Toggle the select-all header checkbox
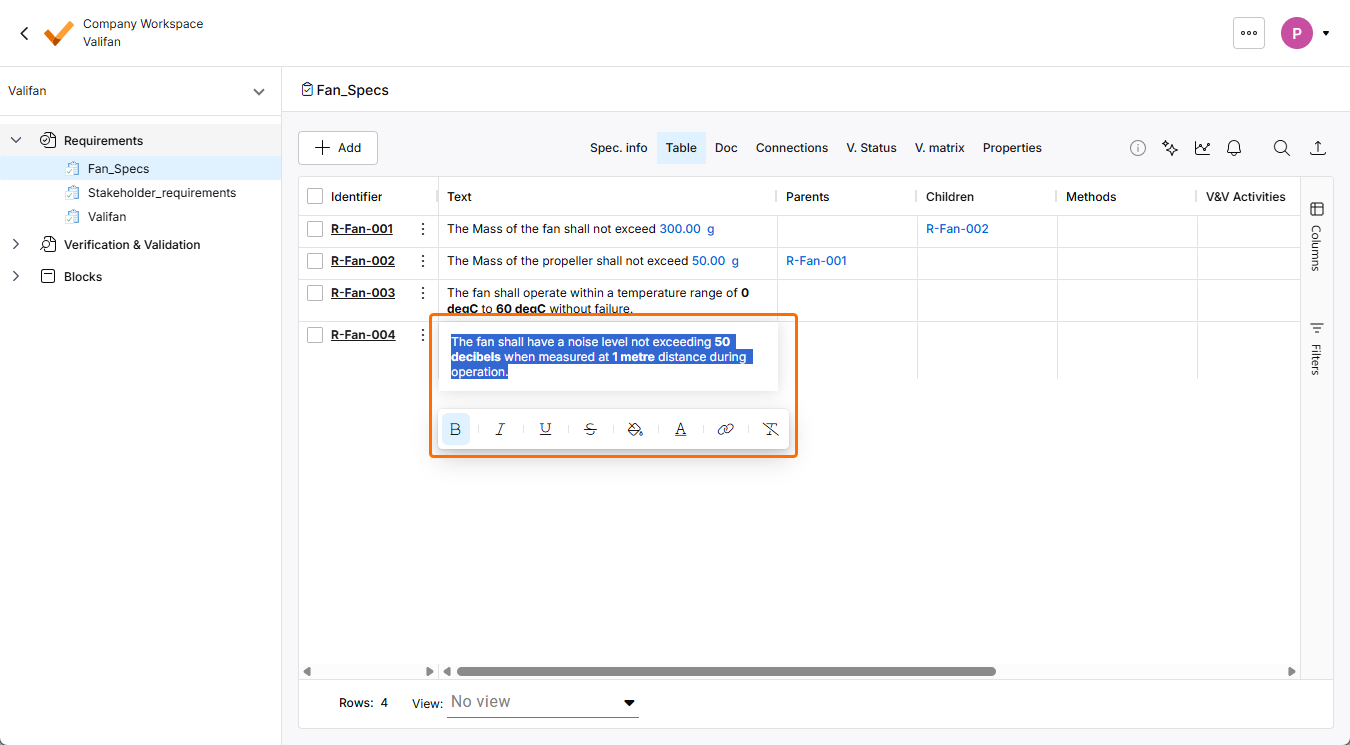This screenshot has width=1350, height=745. pyautogui.click(x=315, y=197)
